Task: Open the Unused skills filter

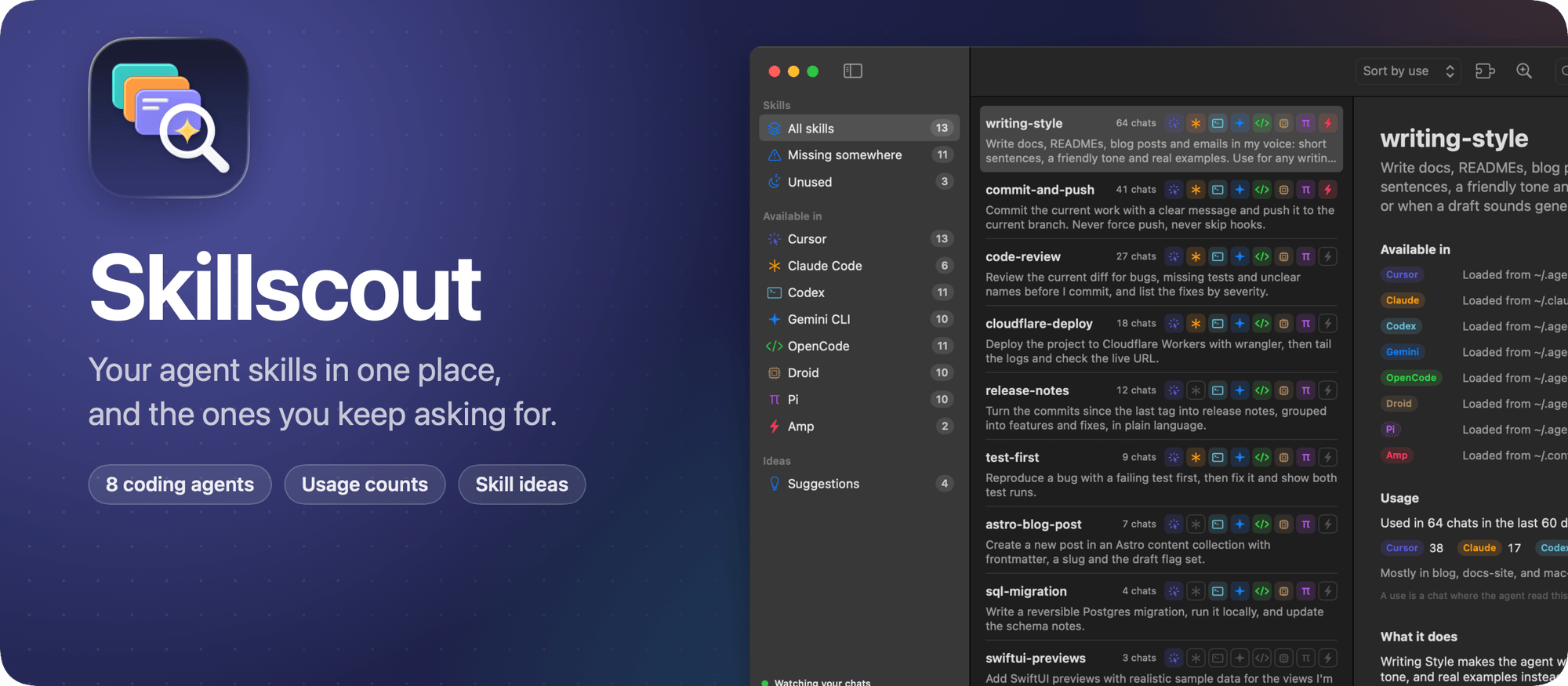Action: [x=859, y=182]
